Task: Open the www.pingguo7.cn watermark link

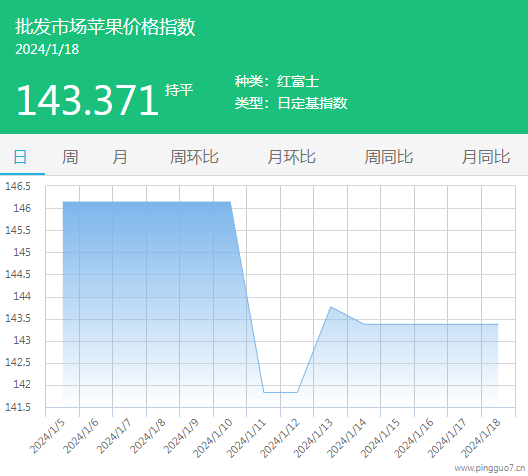Action: [x=490, y=468]
